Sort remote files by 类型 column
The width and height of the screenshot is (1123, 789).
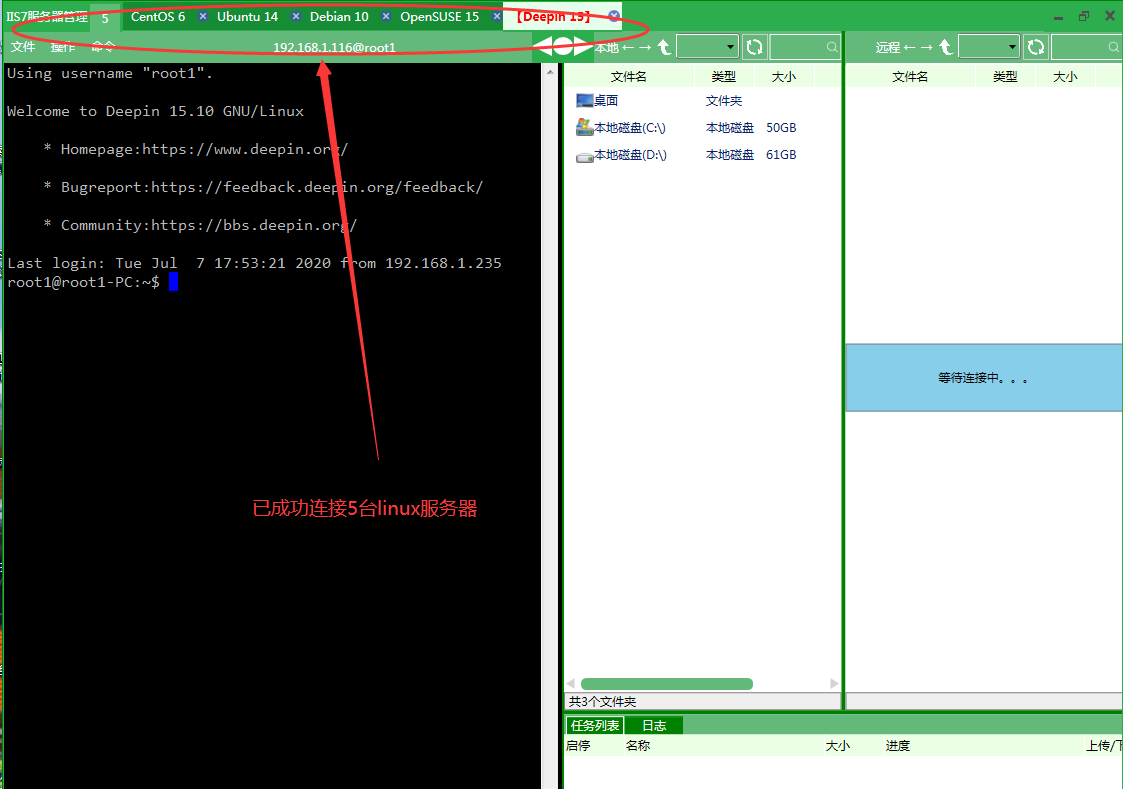1006,76
